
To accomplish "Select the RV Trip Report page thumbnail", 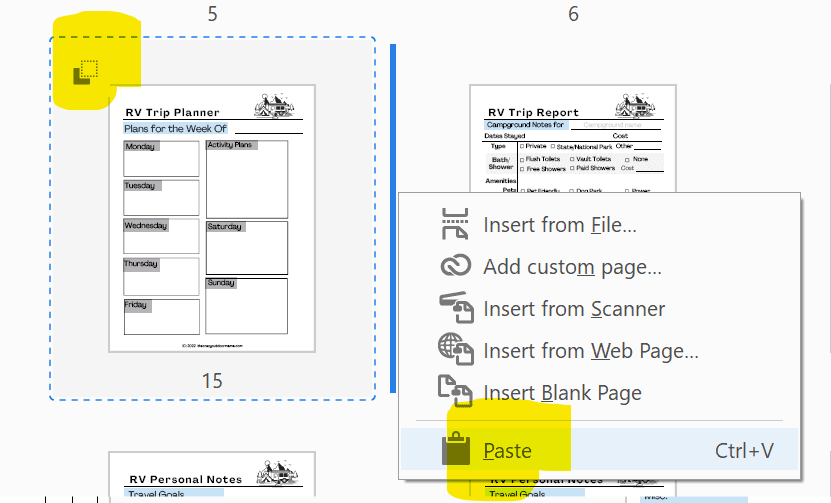I will coord(572,138).
